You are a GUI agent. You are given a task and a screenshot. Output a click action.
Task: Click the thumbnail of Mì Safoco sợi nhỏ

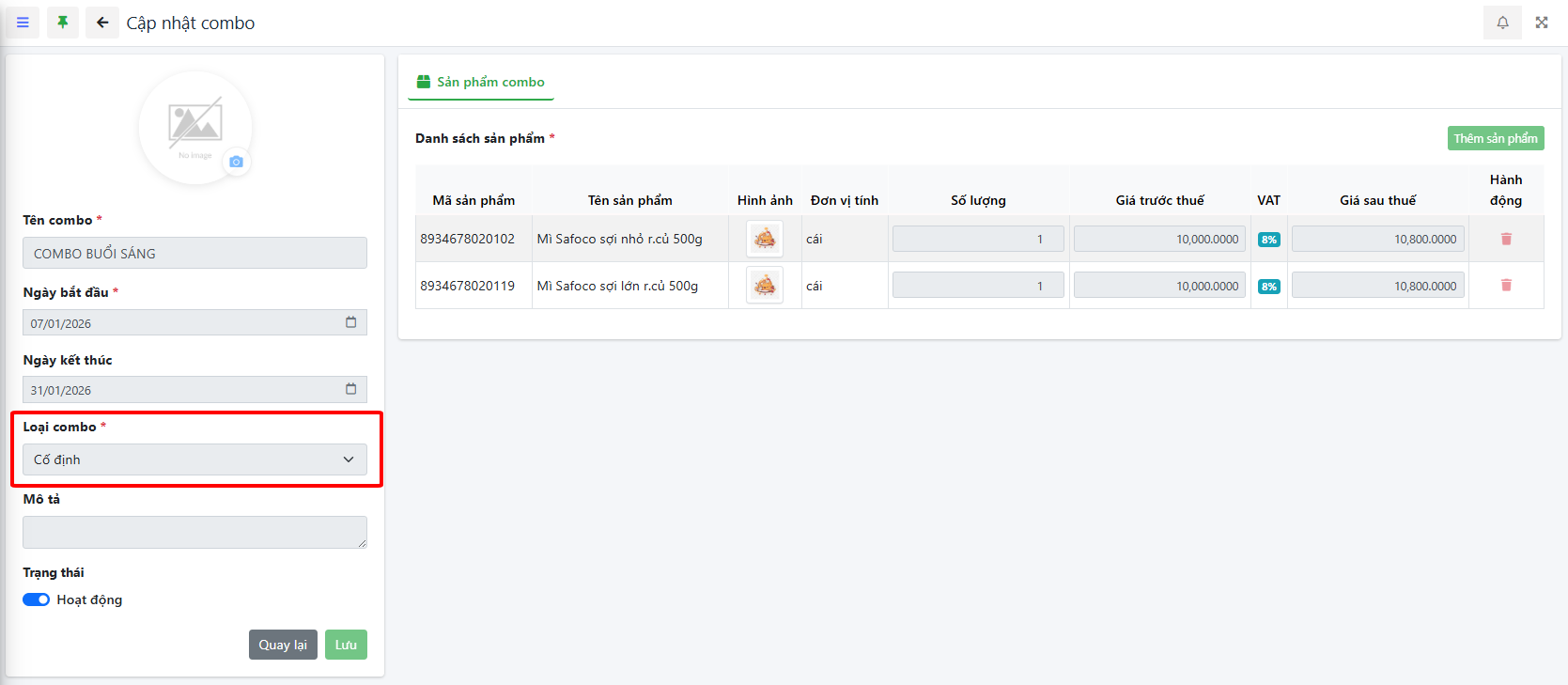[x=765, y=239]
